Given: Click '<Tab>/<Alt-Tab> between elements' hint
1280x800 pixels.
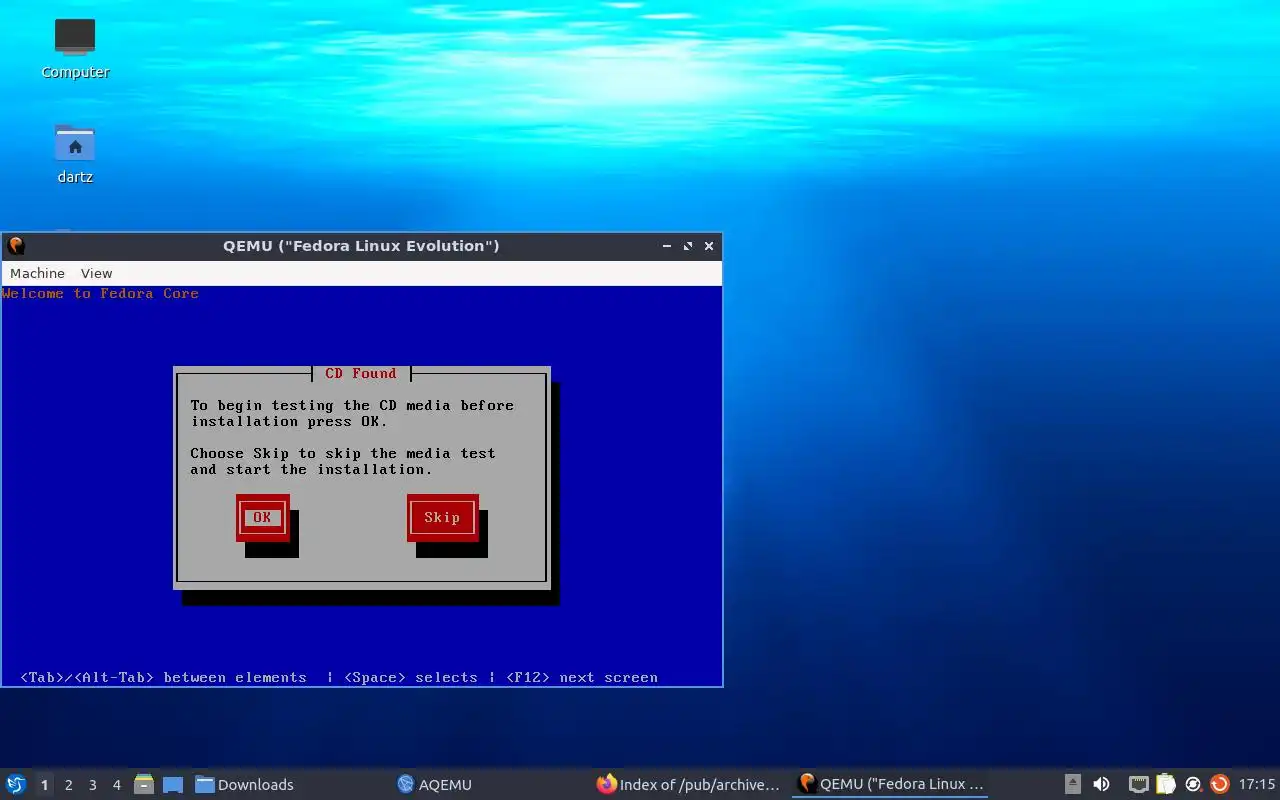Looking at the screenshot, I should (163, 677).
